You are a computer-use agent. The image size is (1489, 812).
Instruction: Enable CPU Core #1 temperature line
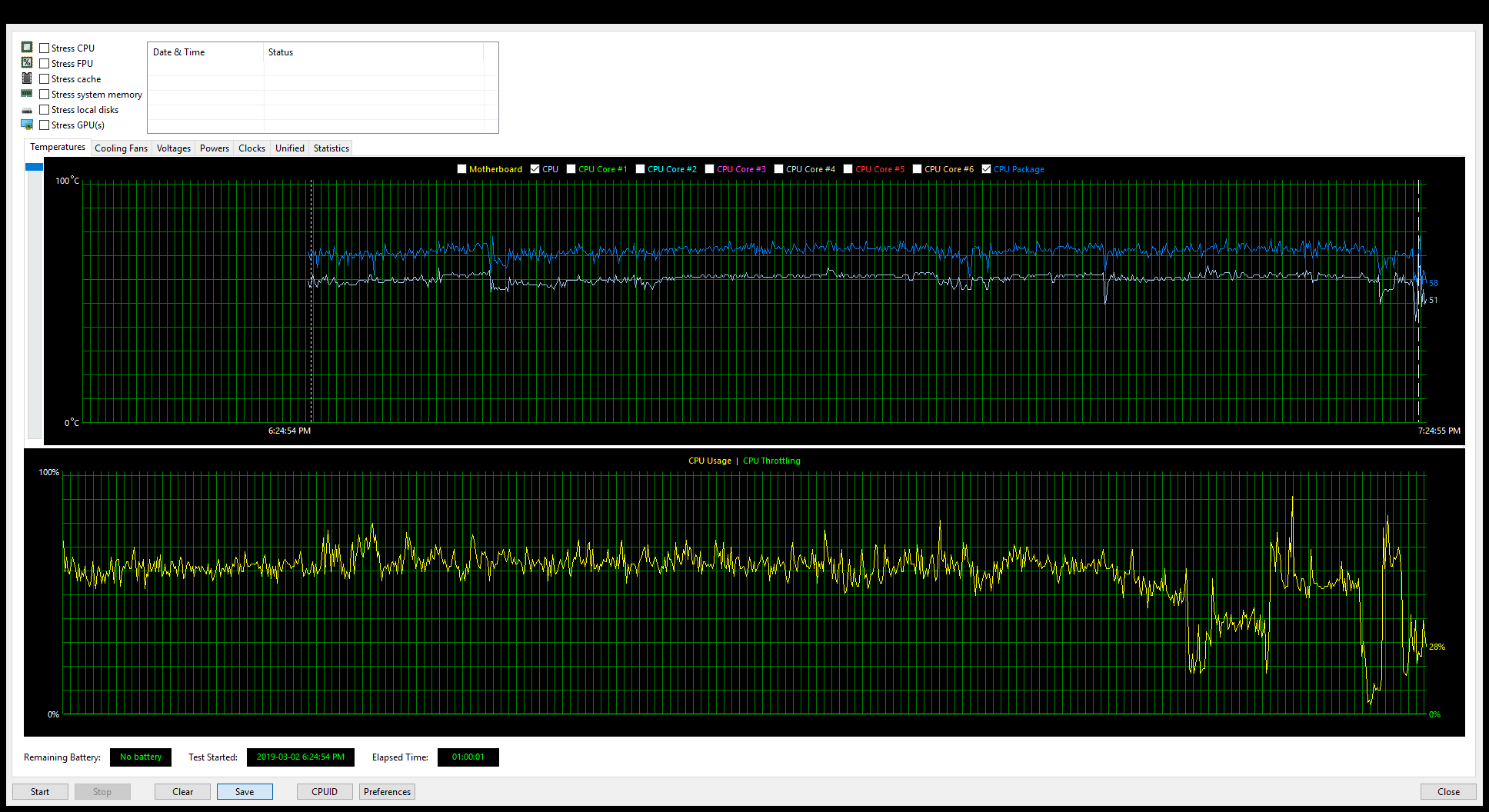(x=571, y=169)
